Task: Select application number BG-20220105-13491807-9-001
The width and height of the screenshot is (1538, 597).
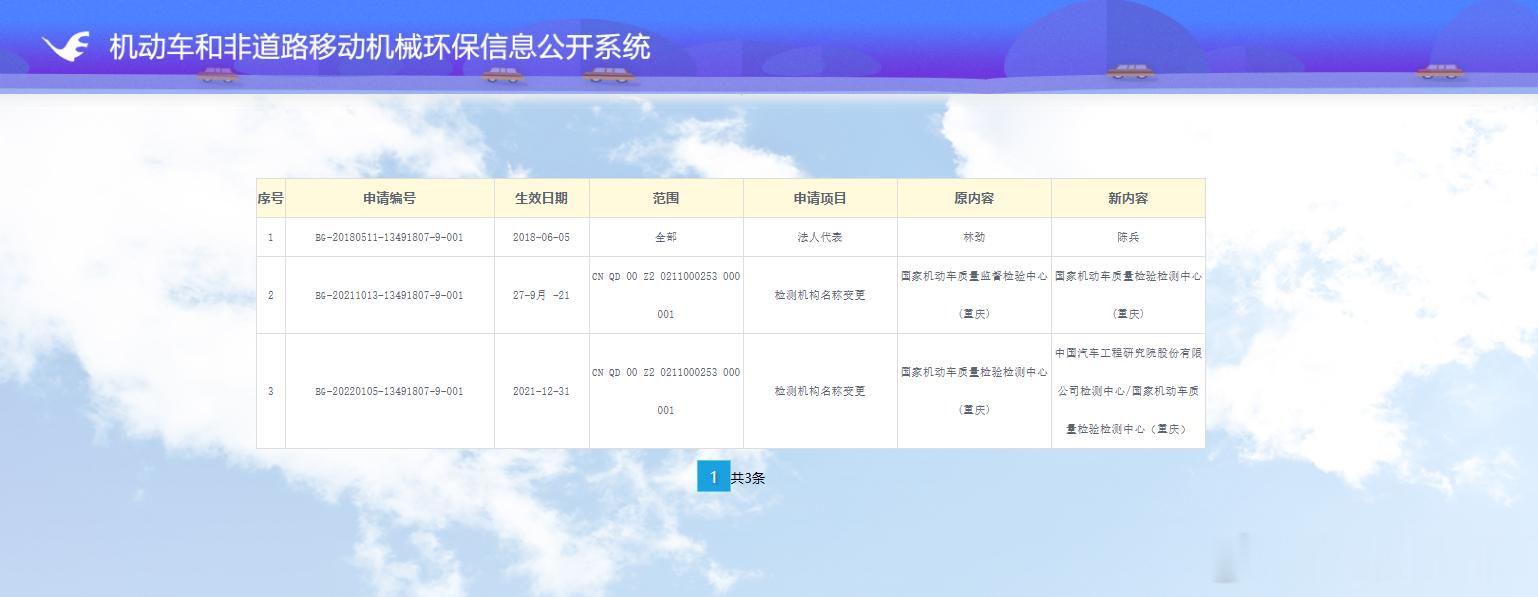Action: coord(389,392)
